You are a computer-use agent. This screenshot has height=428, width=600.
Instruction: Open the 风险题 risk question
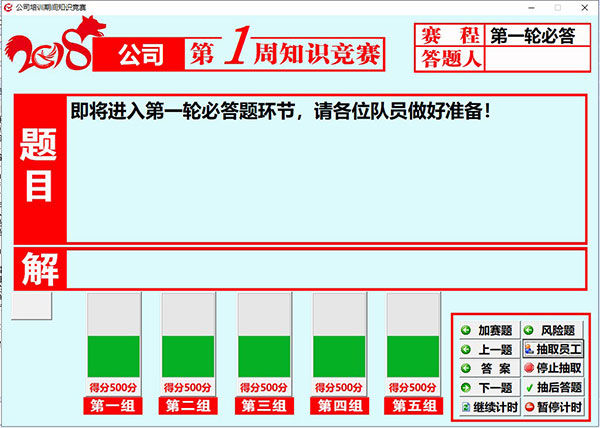[553, 330]
